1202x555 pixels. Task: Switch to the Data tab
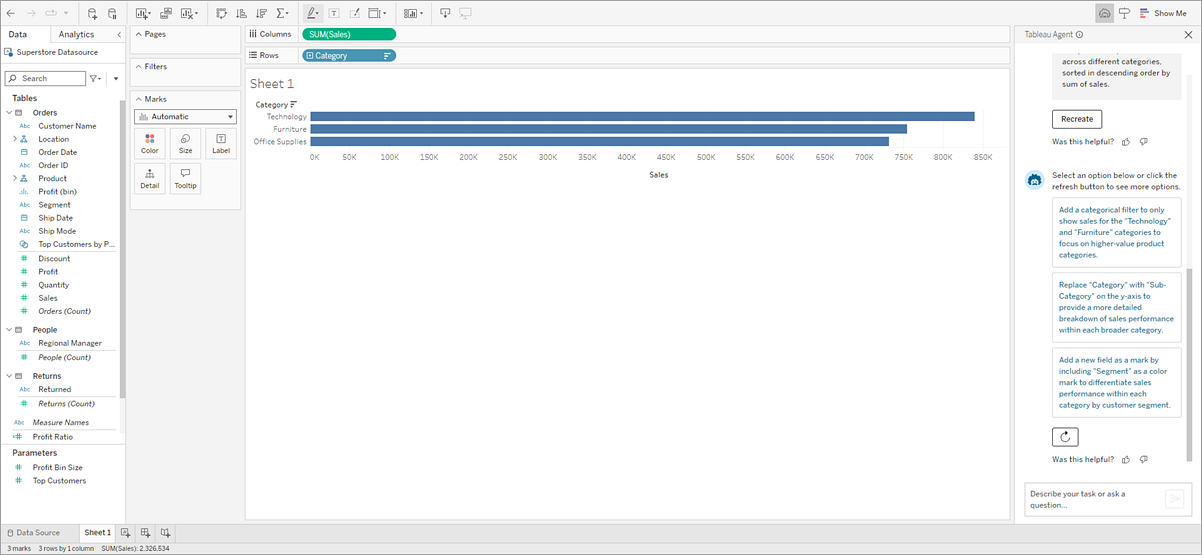(18, 34)
